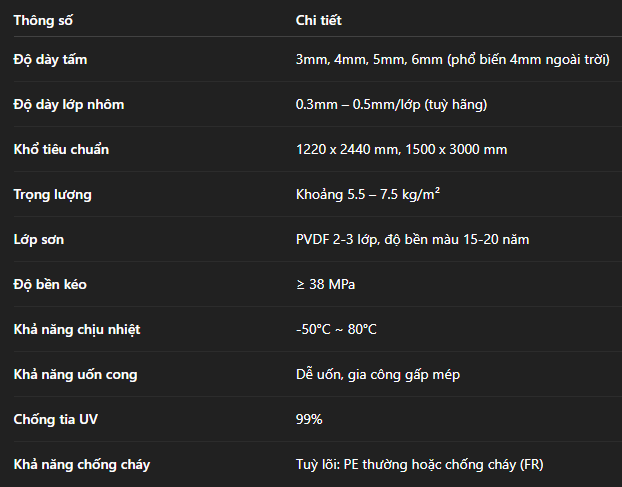Select the "Độ dày tấm" row label

[50, 59]
